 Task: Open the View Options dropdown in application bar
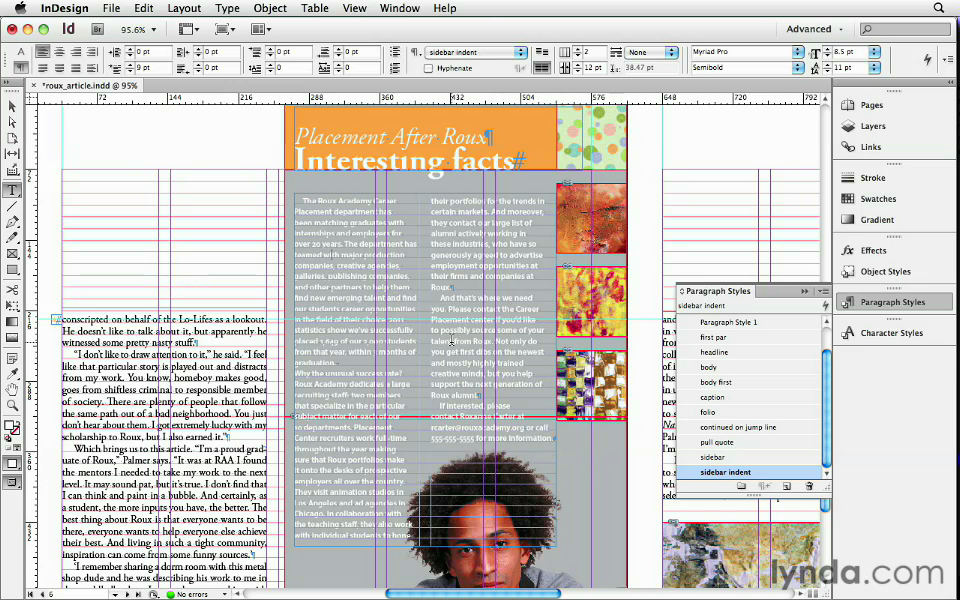pos(188,29)
